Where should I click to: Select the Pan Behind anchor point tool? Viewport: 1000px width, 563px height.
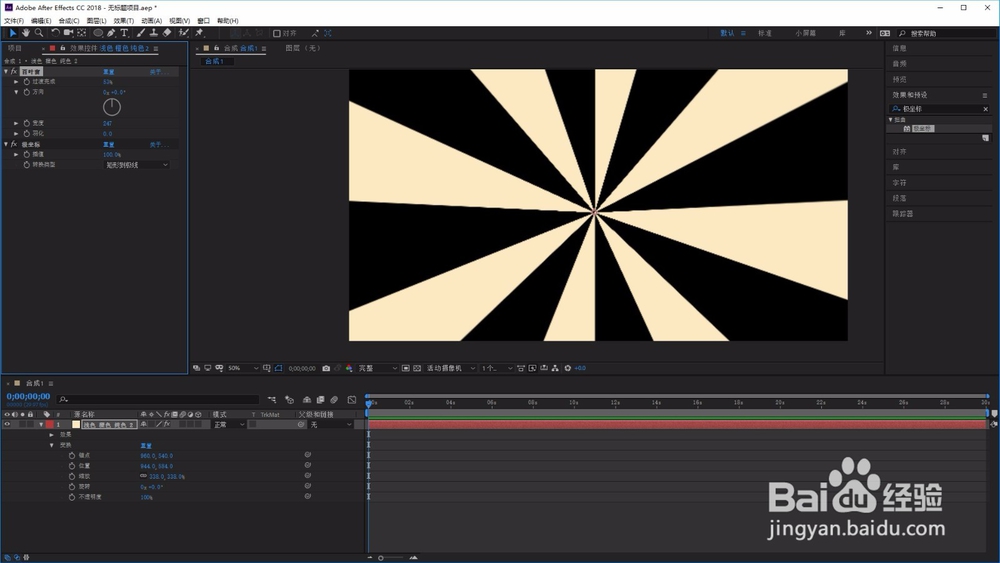pyautogui.click(x=82, y=33)
